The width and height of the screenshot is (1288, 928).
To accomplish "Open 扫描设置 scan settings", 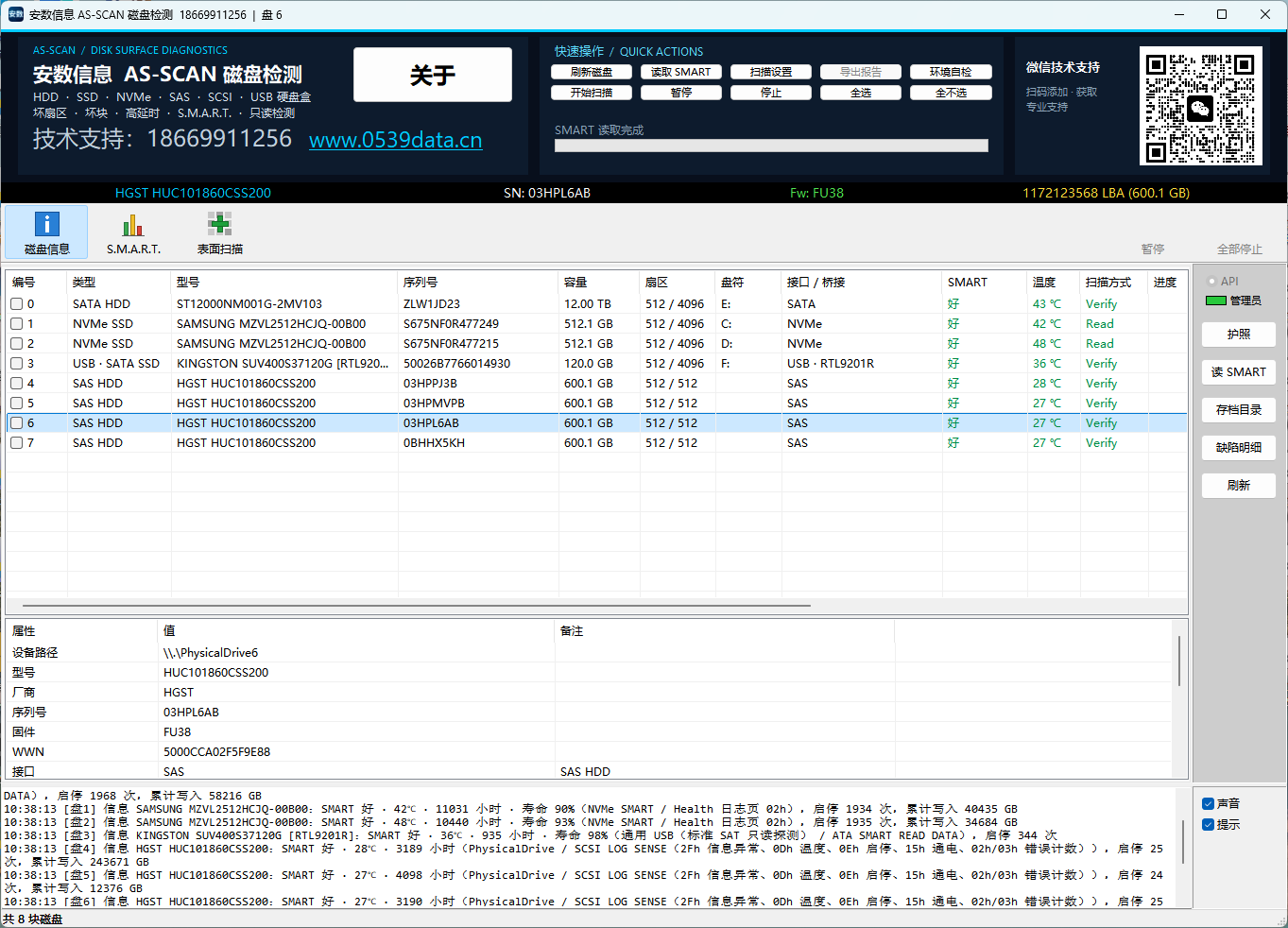I will point(771,72).
